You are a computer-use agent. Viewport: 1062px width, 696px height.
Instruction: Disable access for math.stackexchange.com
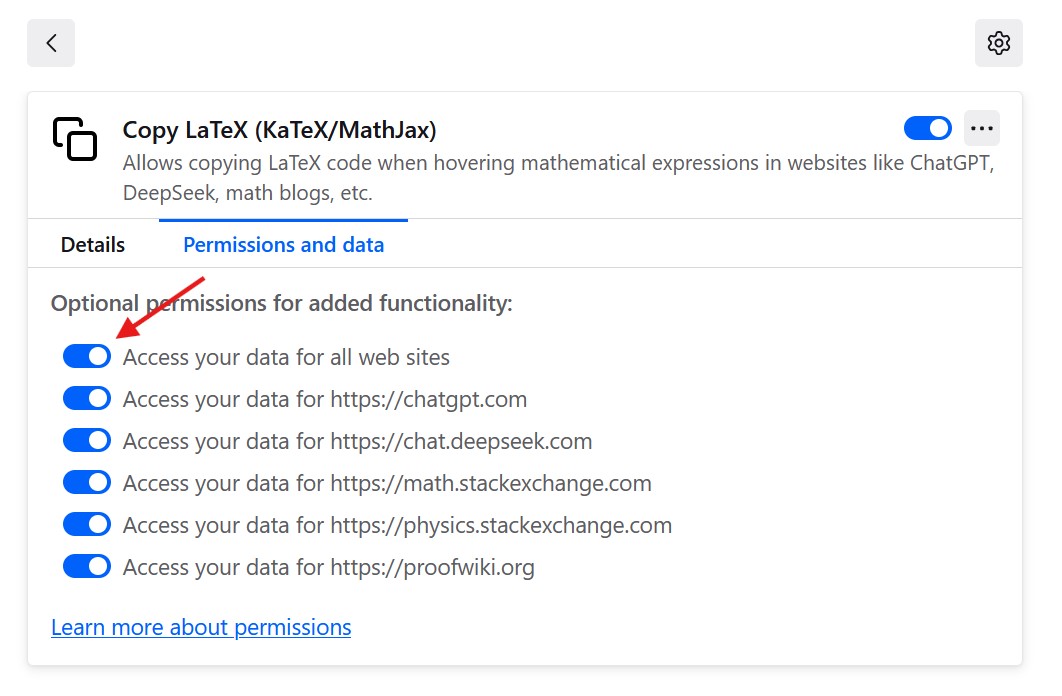click(x=86, y=482)
